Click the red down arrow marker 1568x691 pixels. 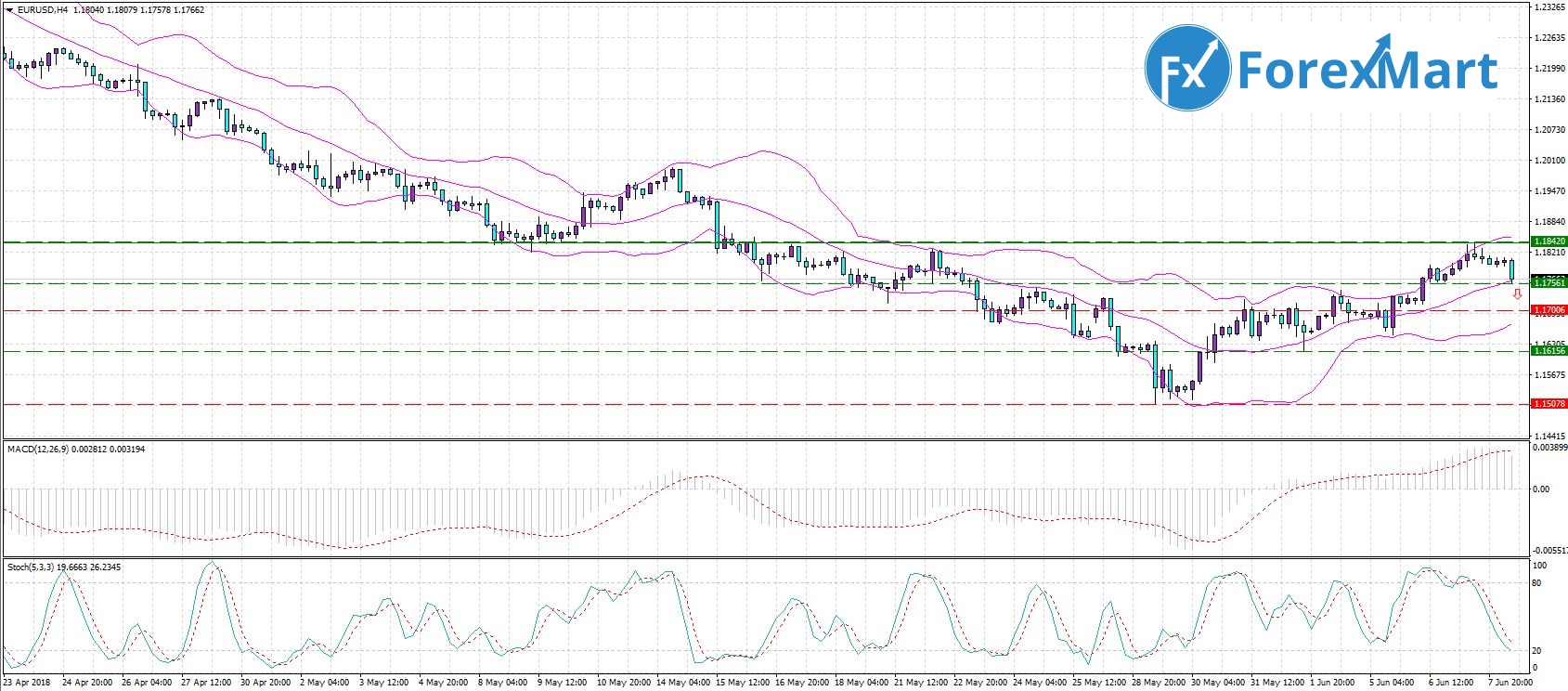tap(1517, 294)
